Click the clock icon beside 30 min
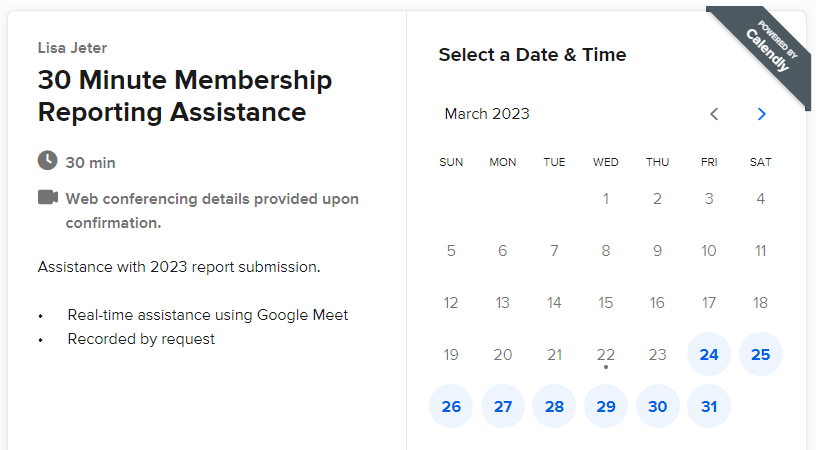 tap(47, 160)
